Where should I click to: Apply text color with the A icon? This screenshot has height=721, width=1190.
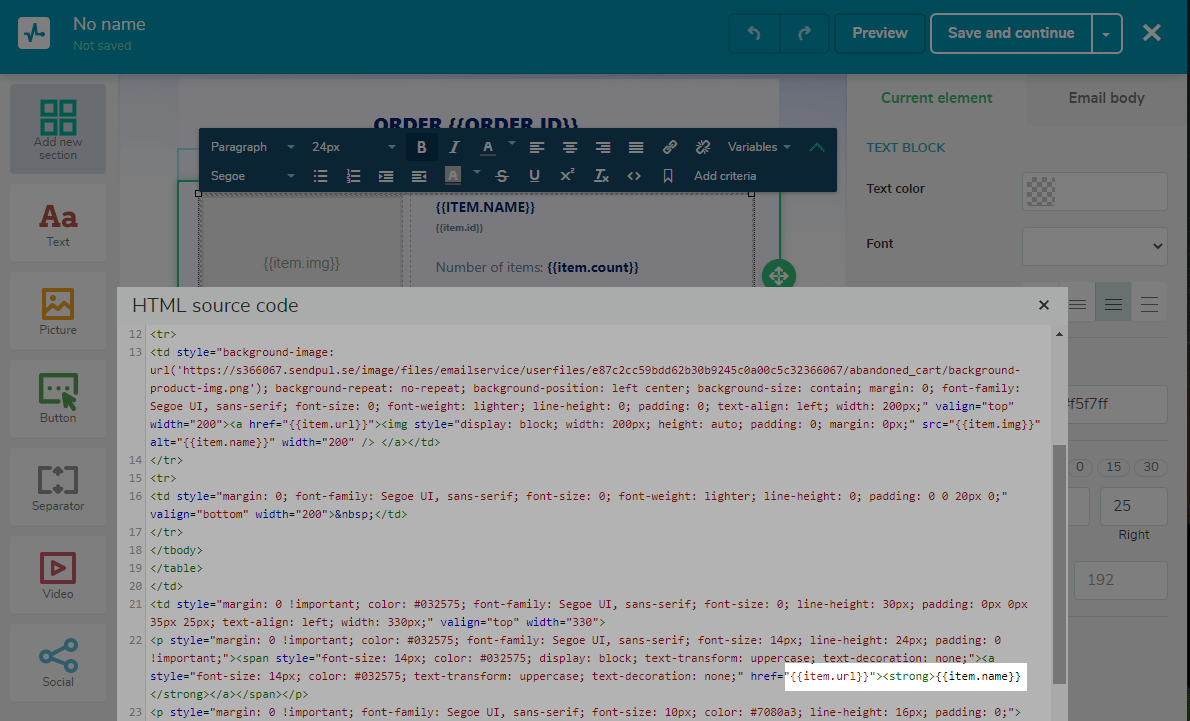[488, 147]
